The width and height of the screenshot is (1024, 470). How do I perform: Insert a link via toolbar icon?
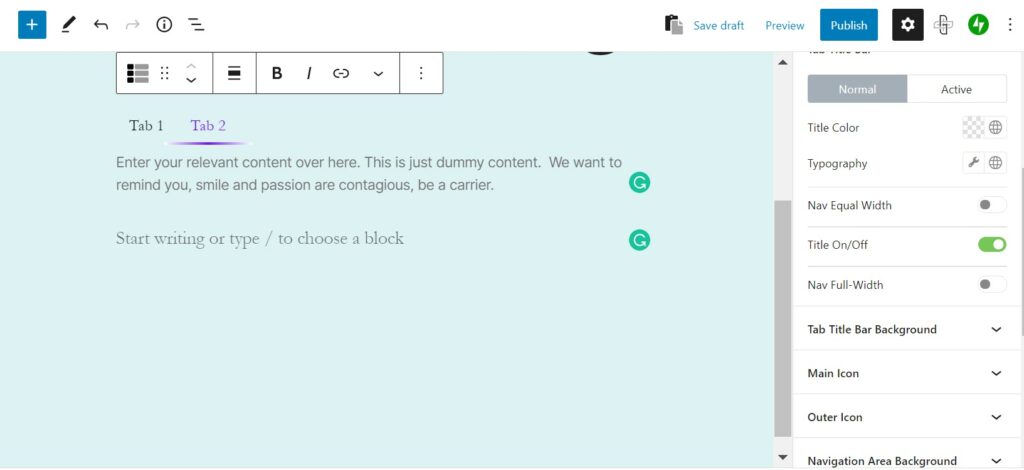341,73
